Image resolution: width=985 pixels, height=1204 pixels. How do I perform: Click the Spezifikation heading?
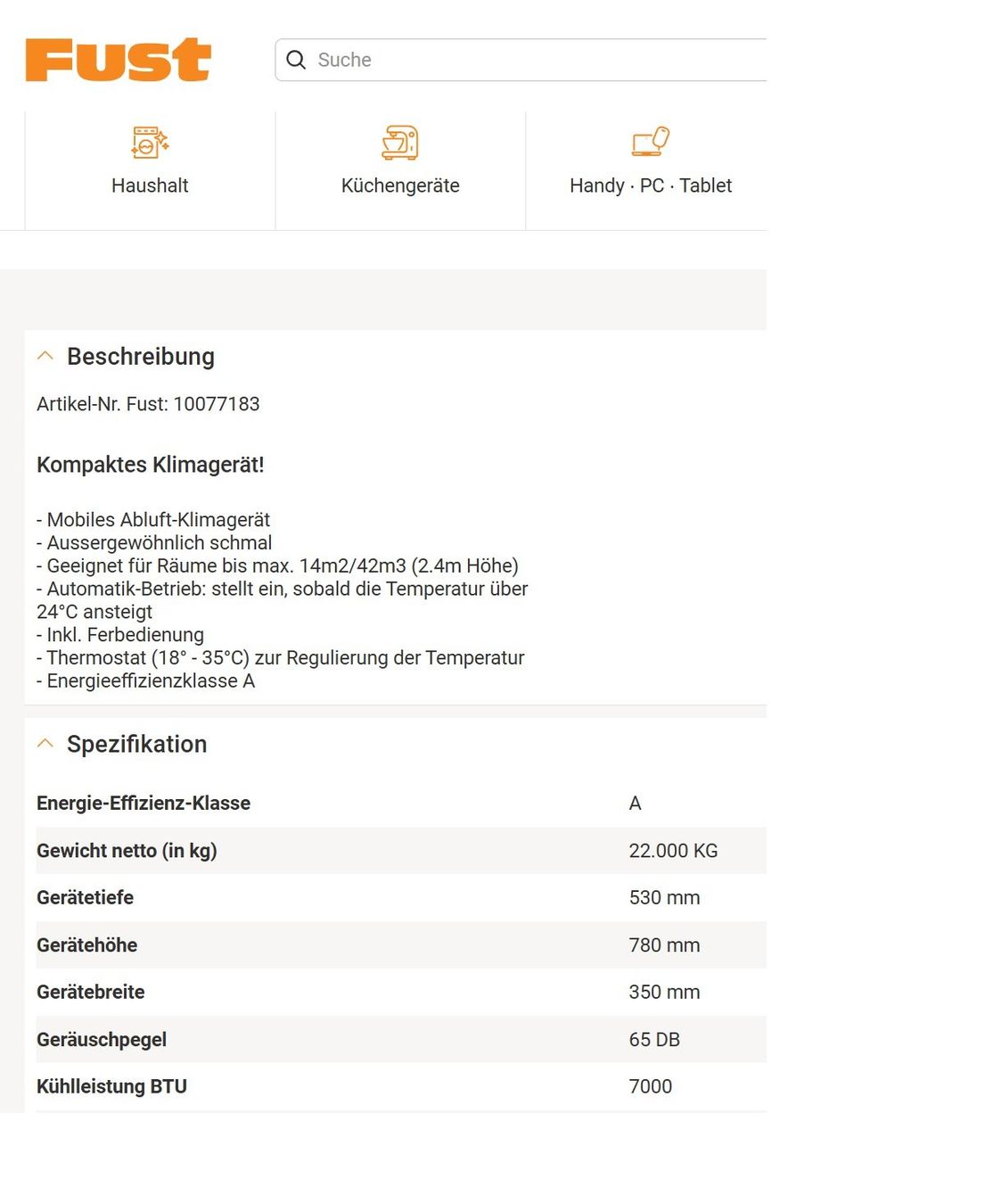(137, 744)
